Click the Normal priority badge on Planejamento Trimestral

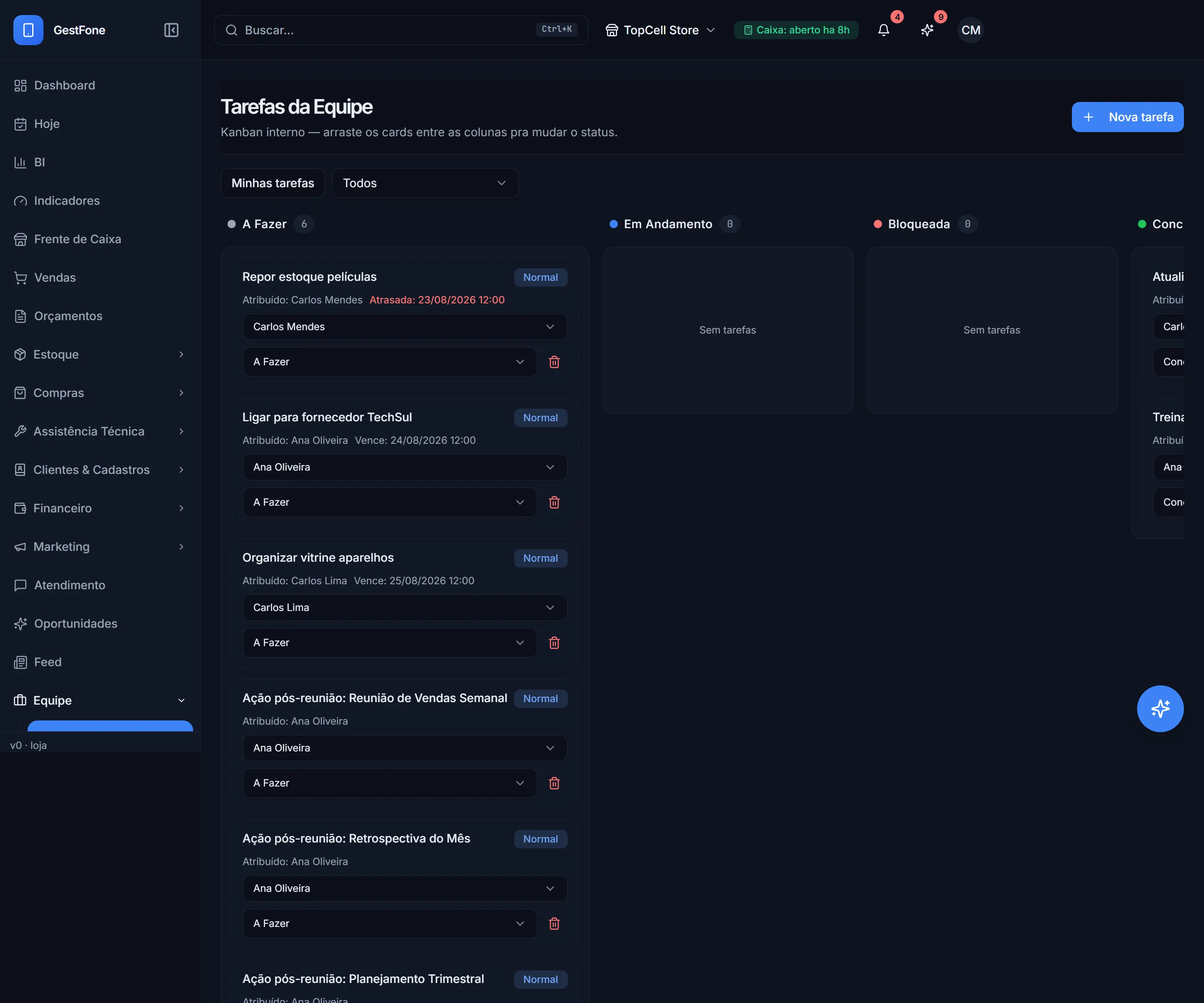541,980
